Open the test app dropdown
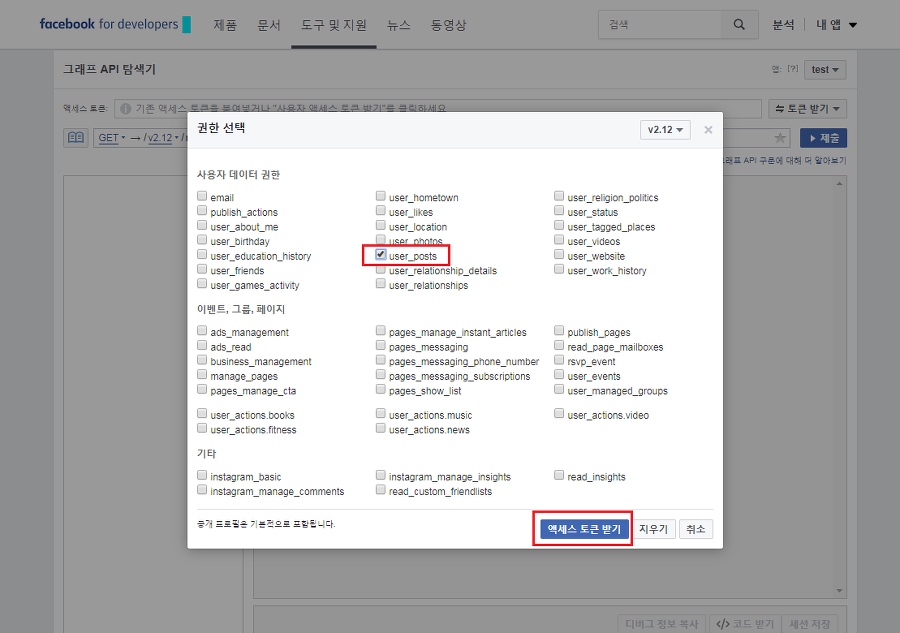The height and width of the screenshot is (633, 900). click(x=825, y=69)
